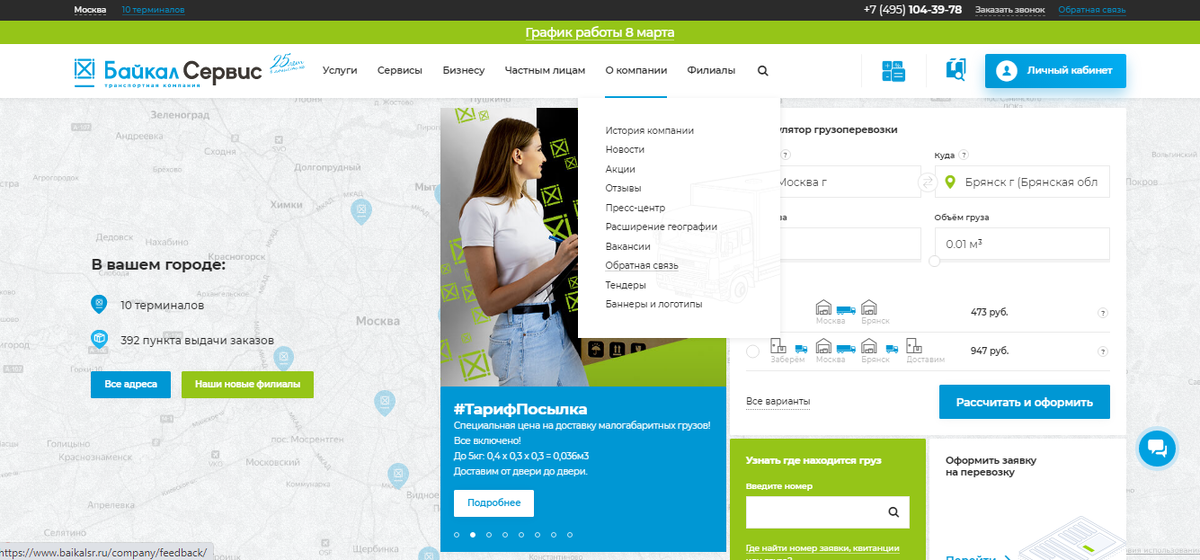Click the '10 терминалов' link in the top bar
Viewport: 1200px width, 560px height.
click(x=153, y=10)
